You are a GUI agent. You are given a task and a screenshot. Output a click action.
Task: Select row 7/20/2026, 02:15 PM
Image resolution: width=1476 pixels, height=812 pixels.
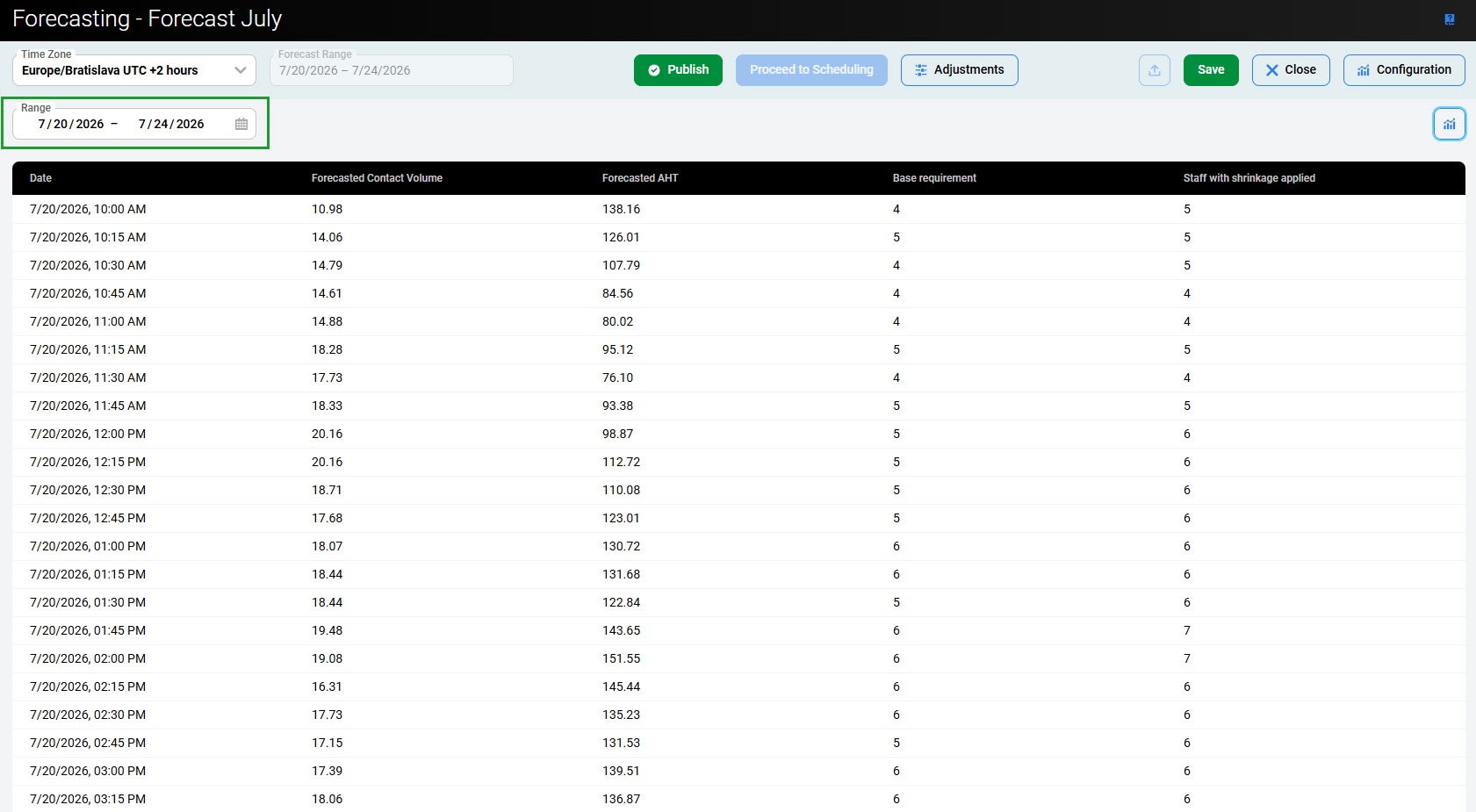738,687
